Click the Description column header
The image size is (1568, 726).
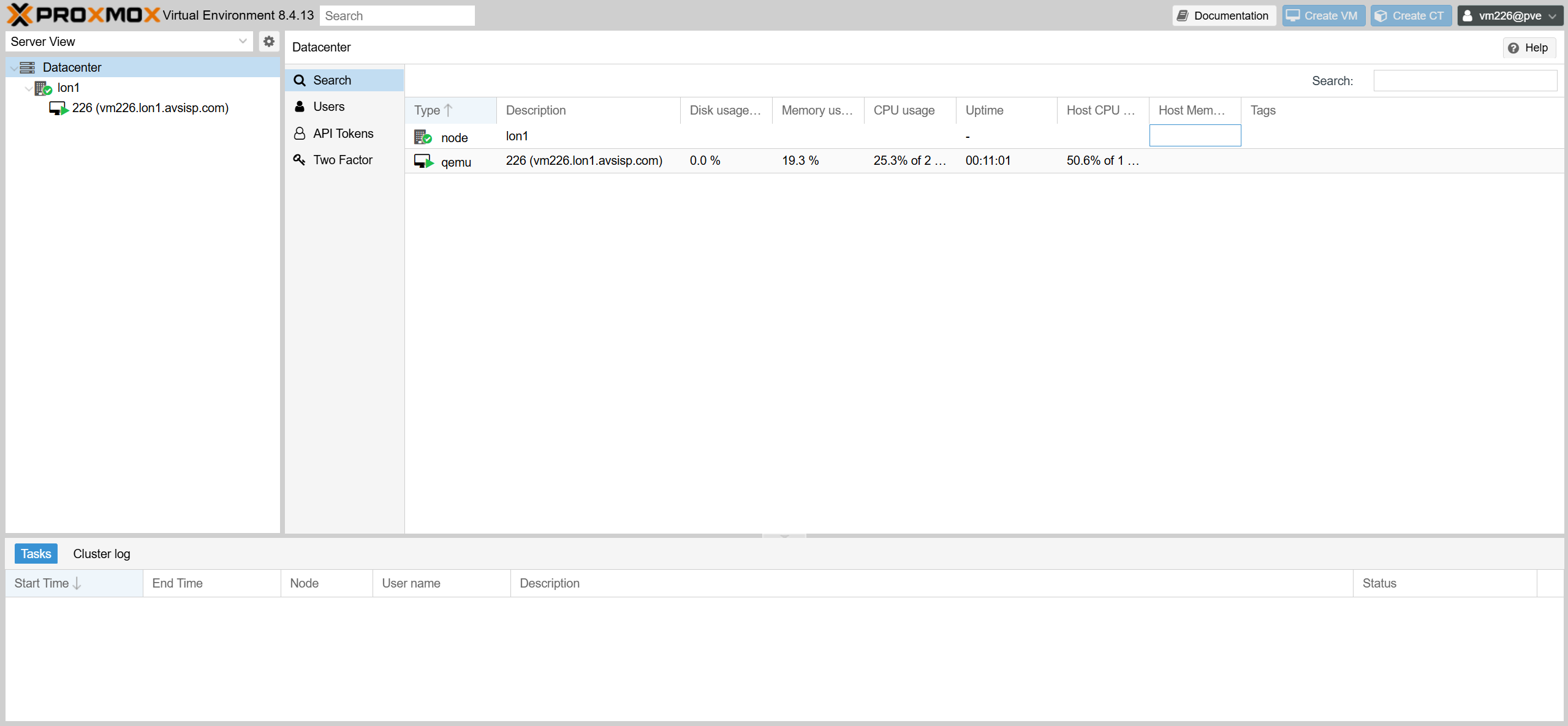tap(588, 110)
